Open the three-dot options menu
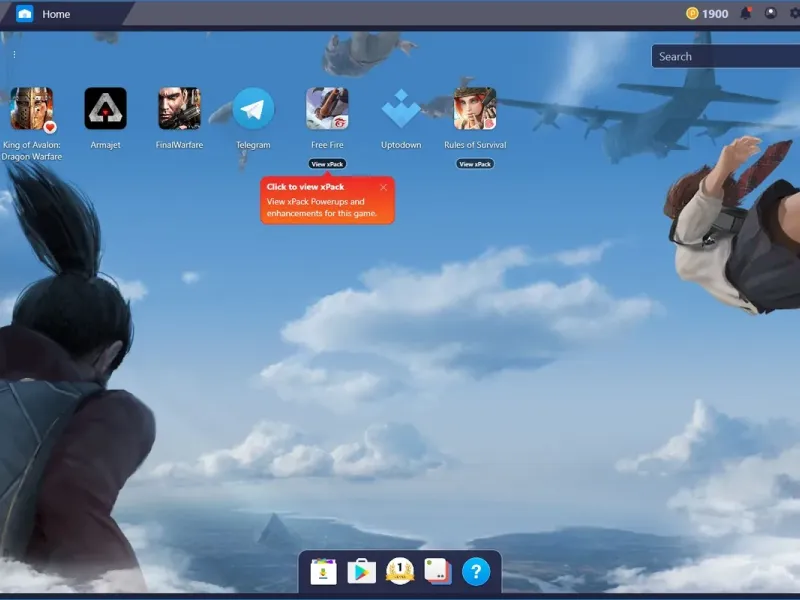This screenshot has height=600, width=800. coord(14,54)
